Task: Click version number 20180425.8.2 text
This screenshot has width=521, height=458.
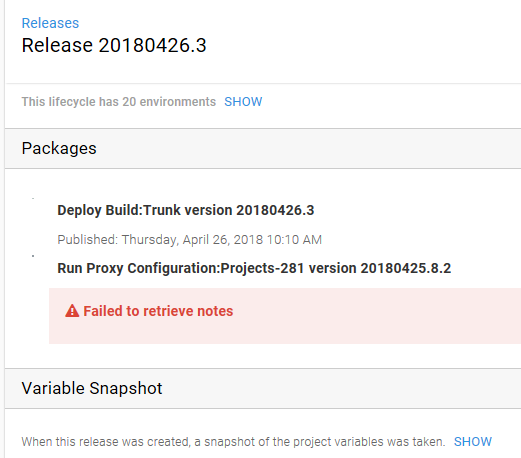Action: coord(406,268)
